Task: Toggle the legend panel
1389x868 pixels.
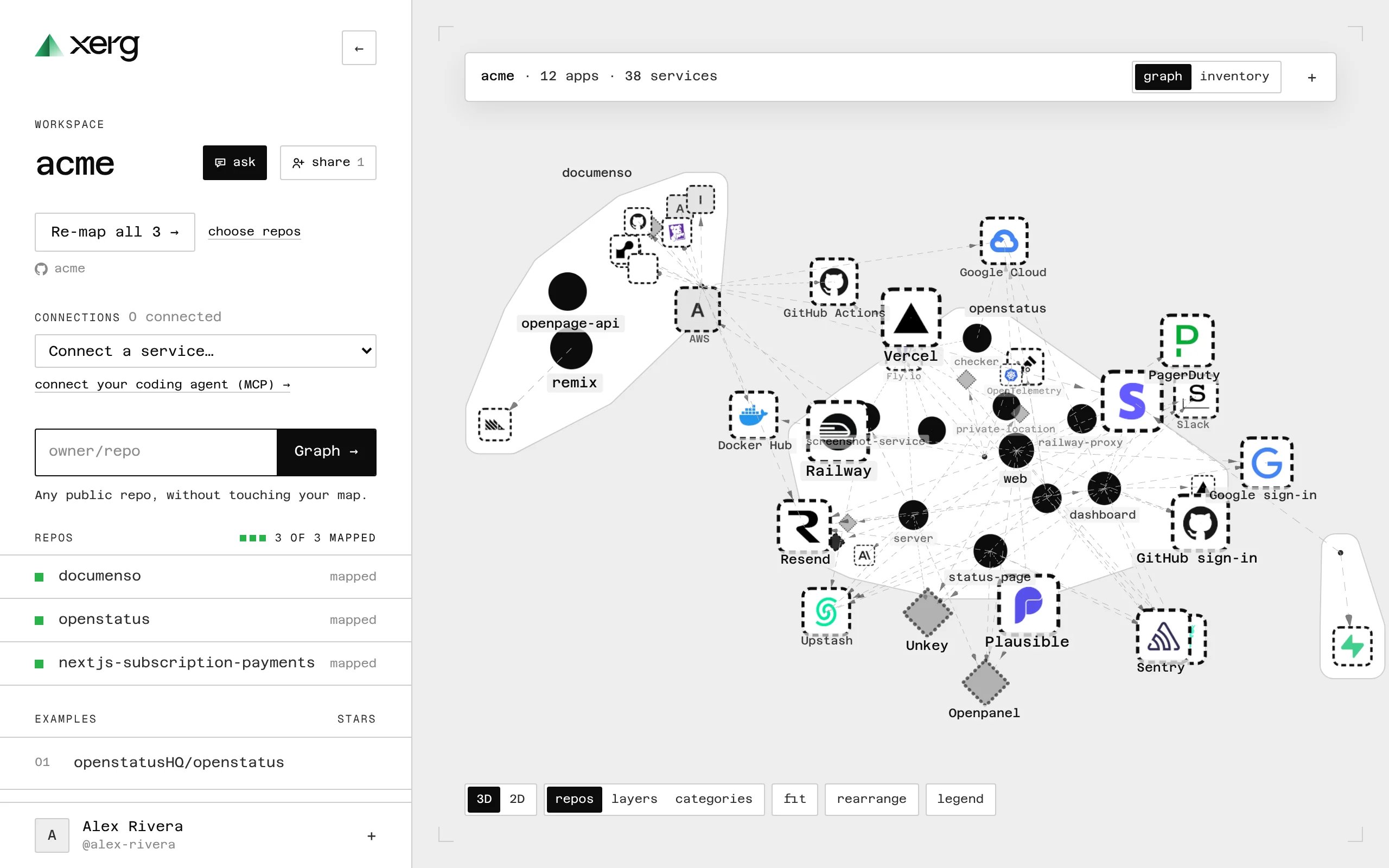Action: coord(960,799)
